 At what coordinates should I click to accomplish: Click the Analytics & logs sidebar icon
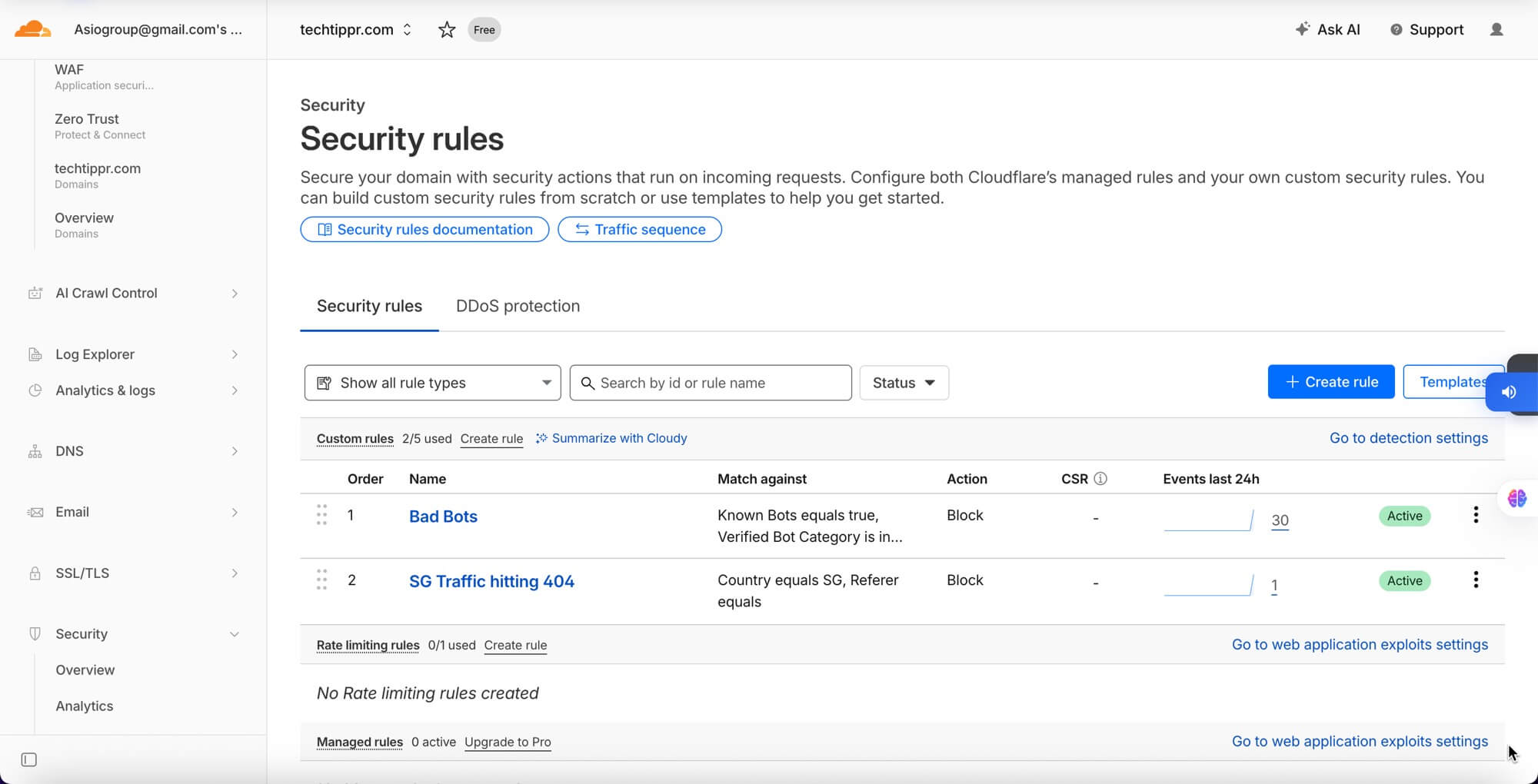pos(35,390)
